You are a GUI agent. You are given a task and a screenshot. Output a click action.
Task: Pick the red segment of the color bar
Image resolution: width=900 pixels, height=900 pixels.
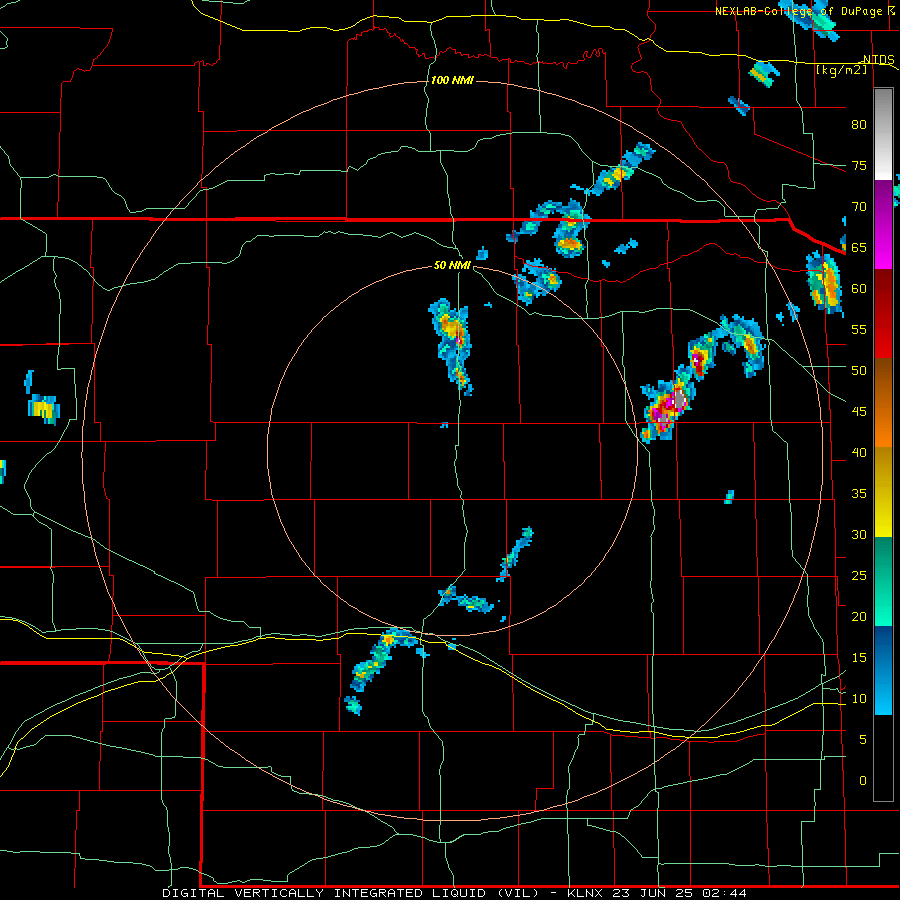point(883,313)
